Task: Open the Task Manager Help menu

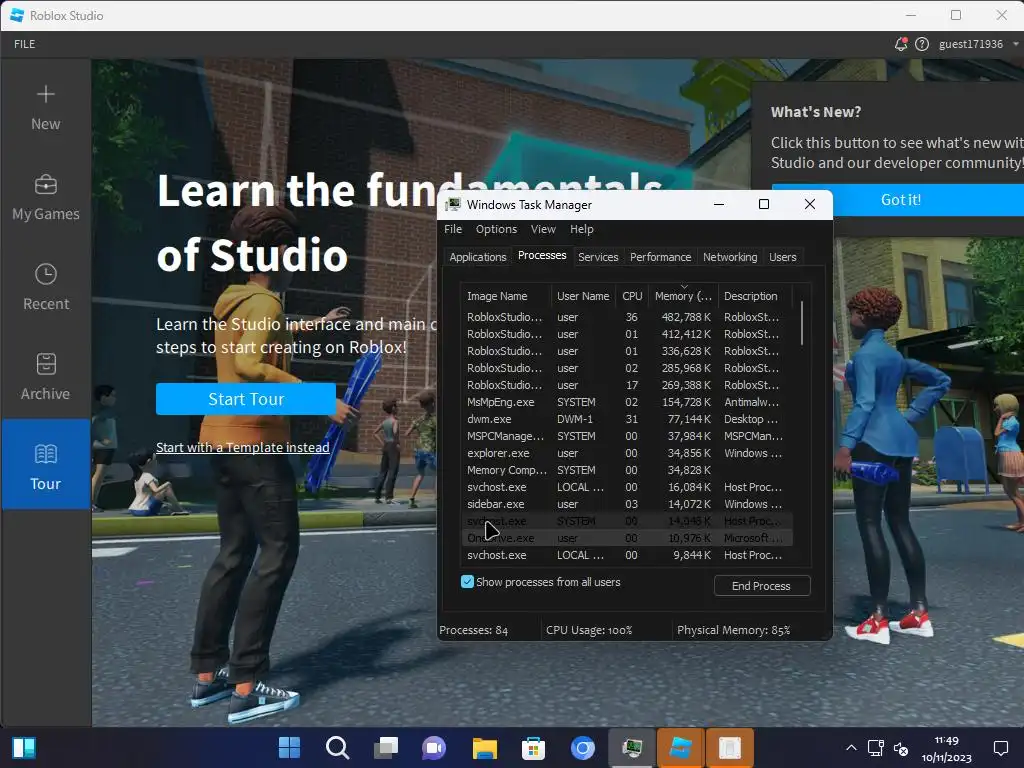Action: tap(581, 229)
